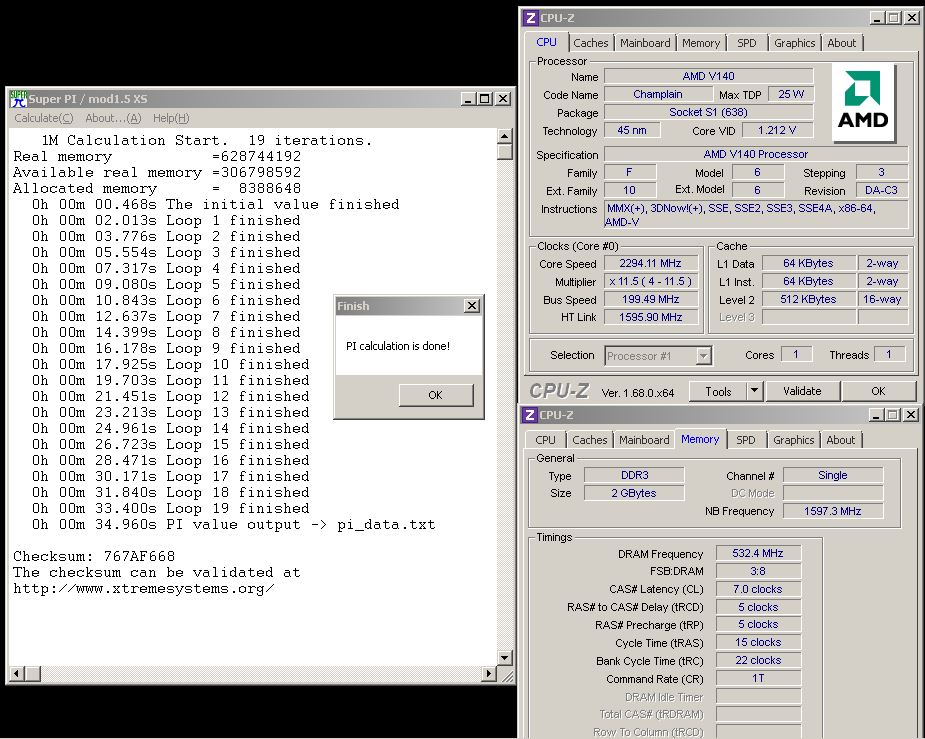Open Caches tab in lower CPU-Z window
The image size is (925, 739).
pos(589,440)
